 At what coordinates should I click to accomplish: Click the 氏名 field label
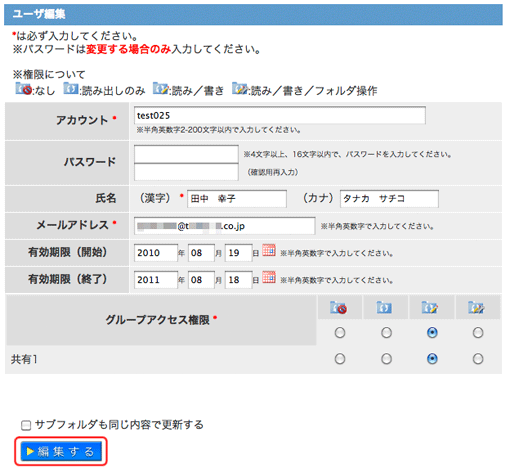[x=106, y=198]
